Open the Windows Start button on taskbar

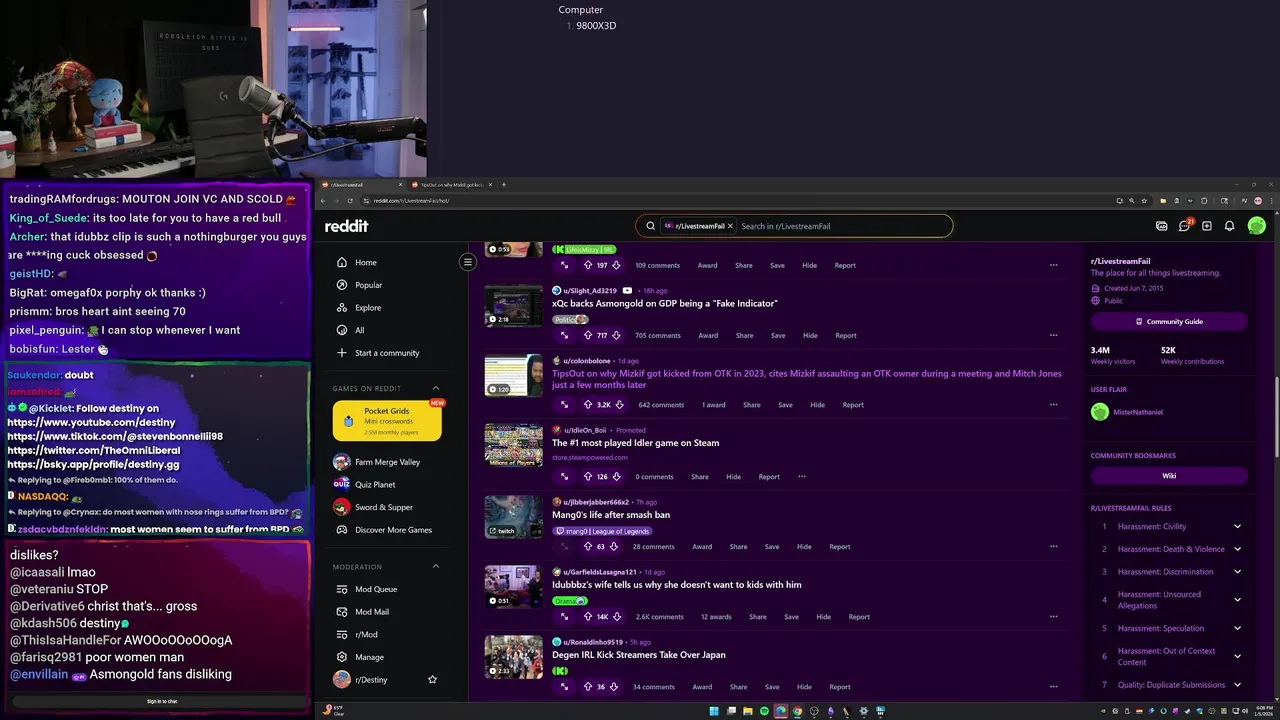tap(714, 711)
